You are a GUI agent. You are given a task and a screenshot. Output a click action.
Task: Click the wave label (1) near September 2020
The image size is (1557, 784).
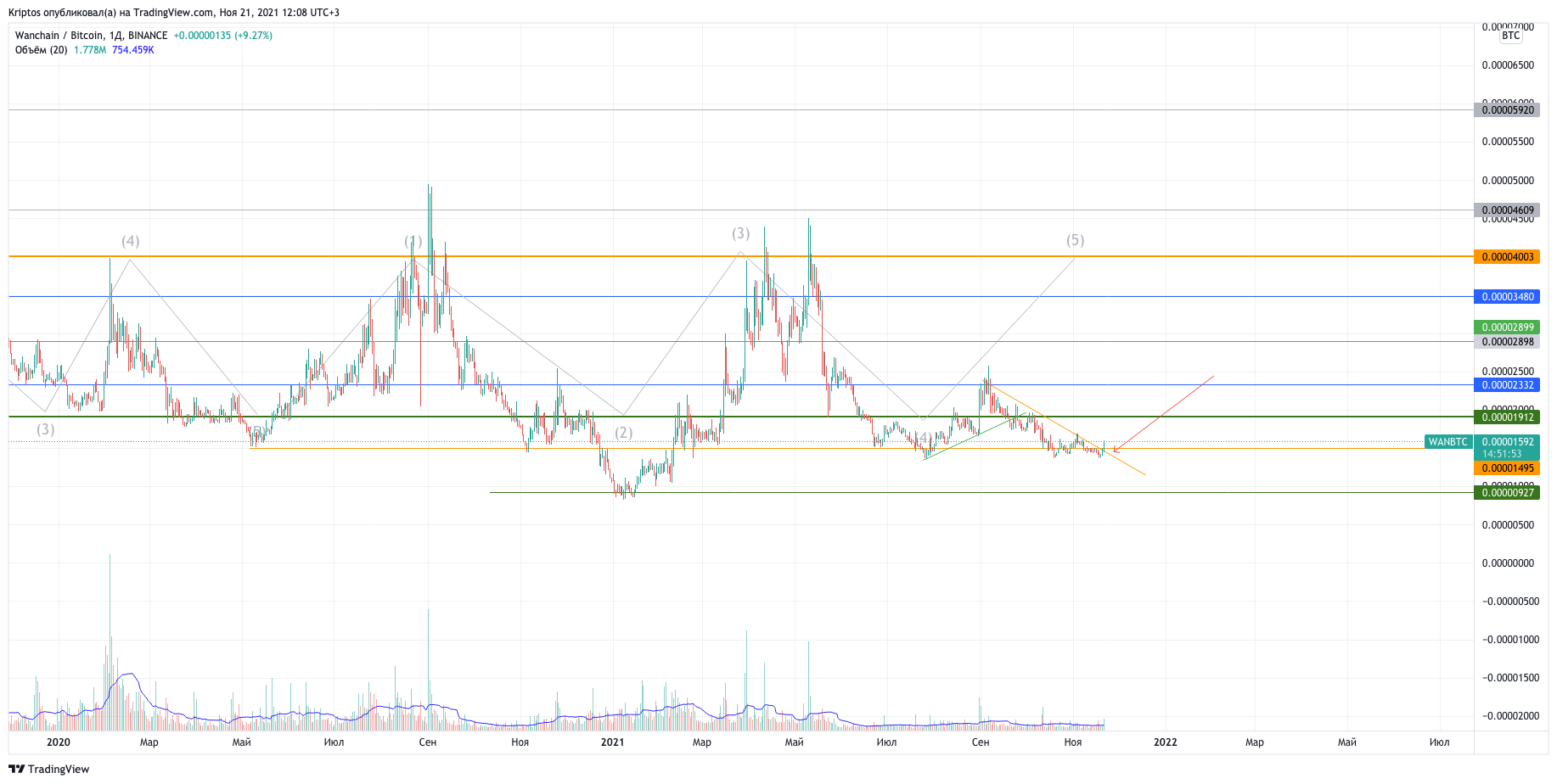point(413,241)
